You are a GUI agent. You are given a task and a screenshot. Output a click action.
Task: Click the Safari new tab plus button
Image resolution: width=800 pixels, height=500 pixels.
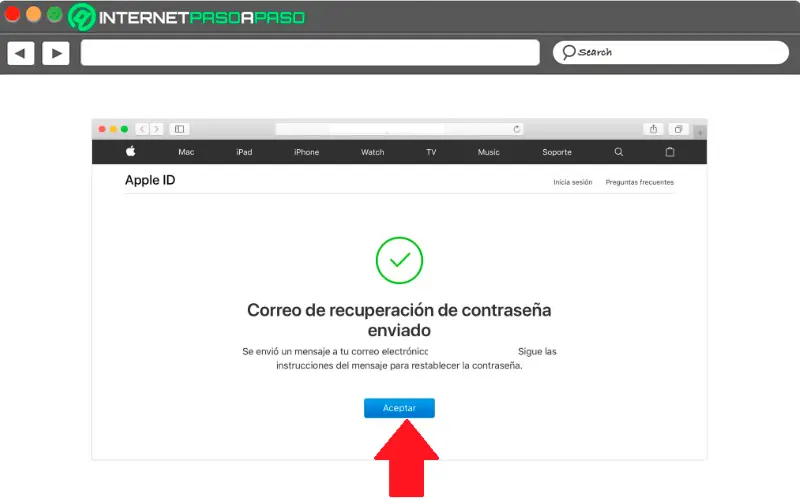tap(700, 132)
